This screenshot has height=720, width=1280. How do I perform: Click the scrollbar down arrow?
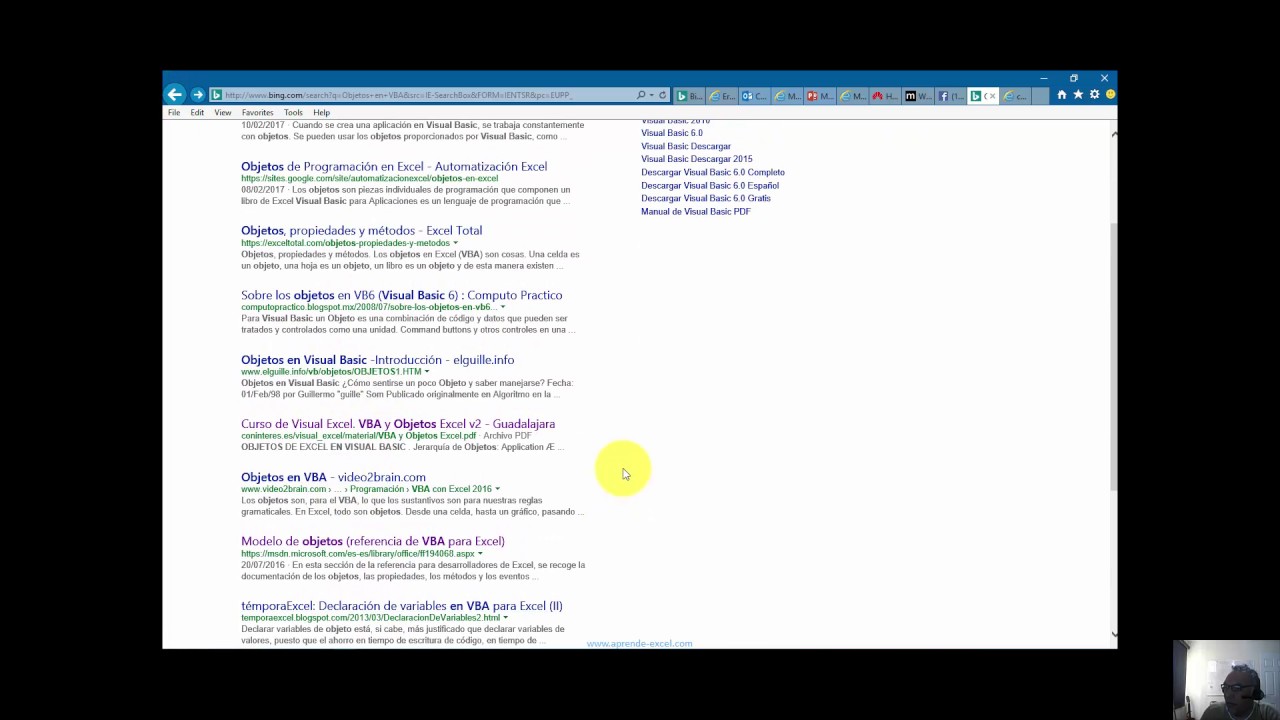coord(1113,634)
